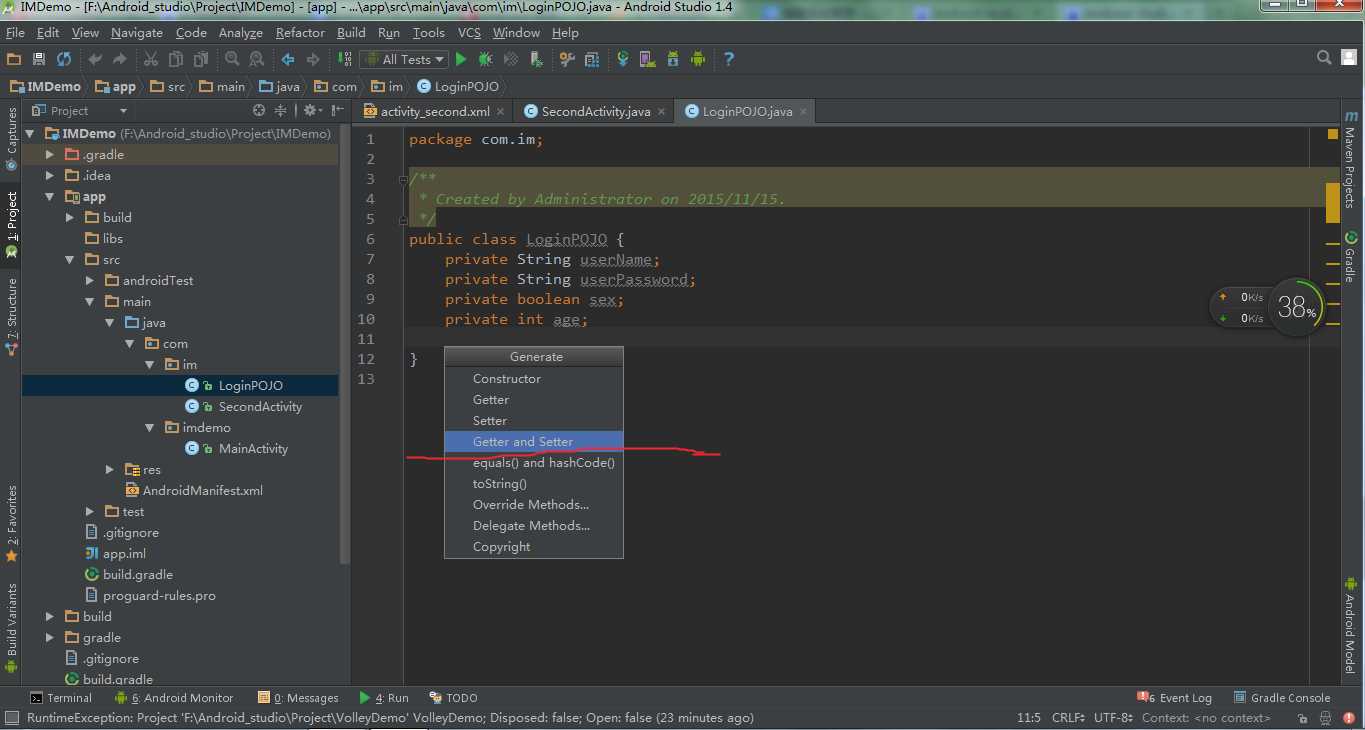Click the Save All floppy disk icon

(x=39, y=60)
